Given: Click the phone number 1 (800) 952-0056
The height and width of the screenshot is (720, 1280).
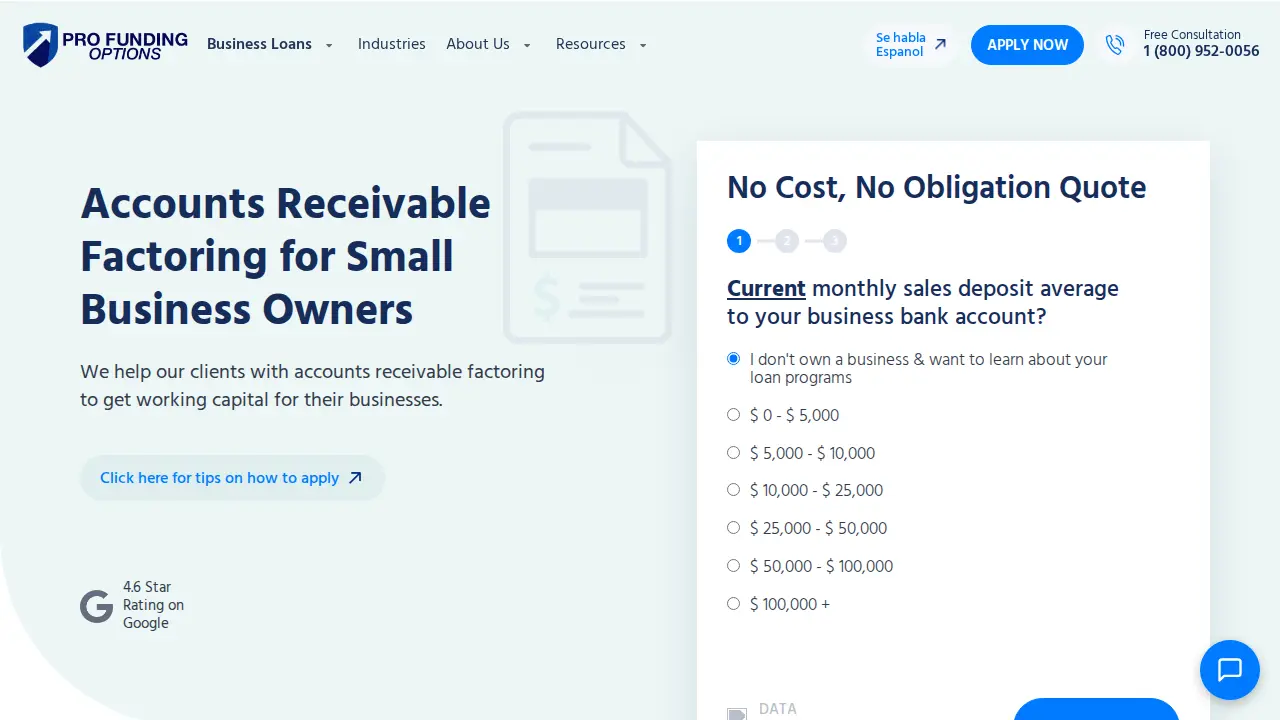Looking at the screenshot, I should [x=1201, y=51].
